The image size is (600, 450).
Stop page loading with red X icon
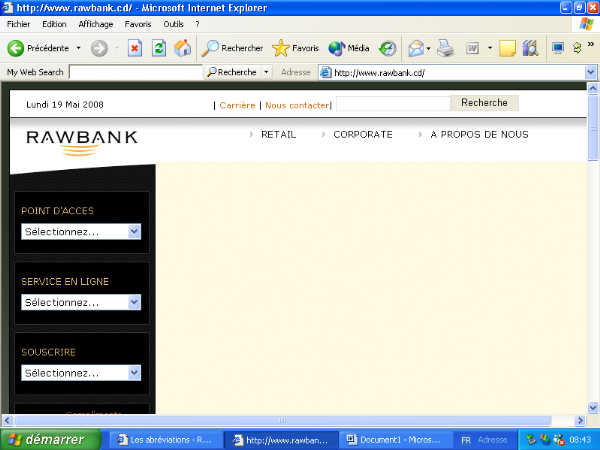[135, 49]
